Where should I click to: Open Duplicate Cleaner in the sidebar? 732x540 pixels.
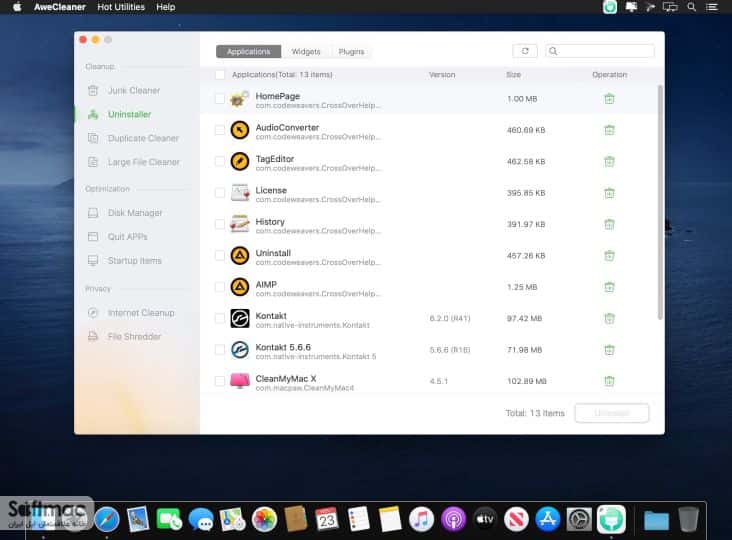click(134, 138)
